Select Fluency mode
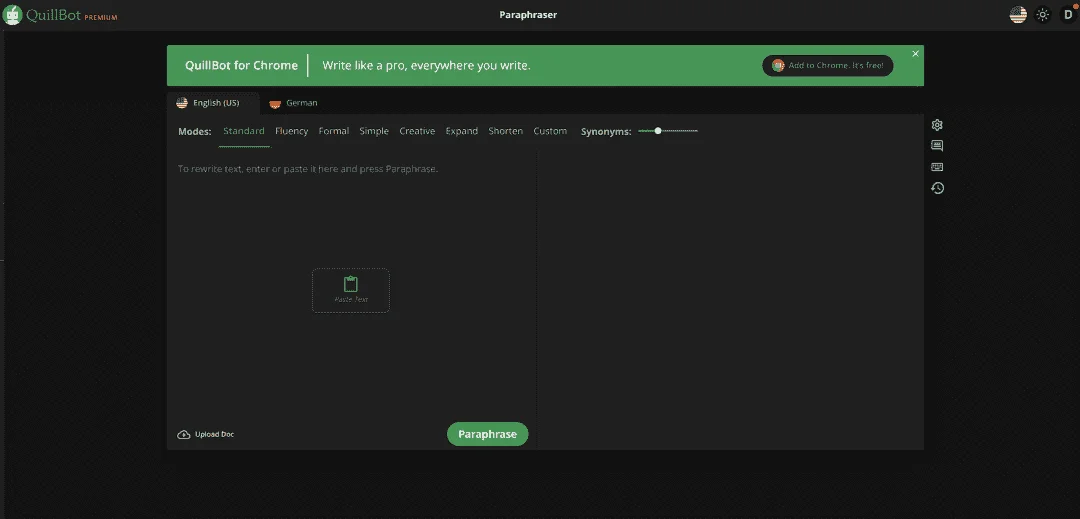Viewport: 1080px width, 519px height. (291, 131)
